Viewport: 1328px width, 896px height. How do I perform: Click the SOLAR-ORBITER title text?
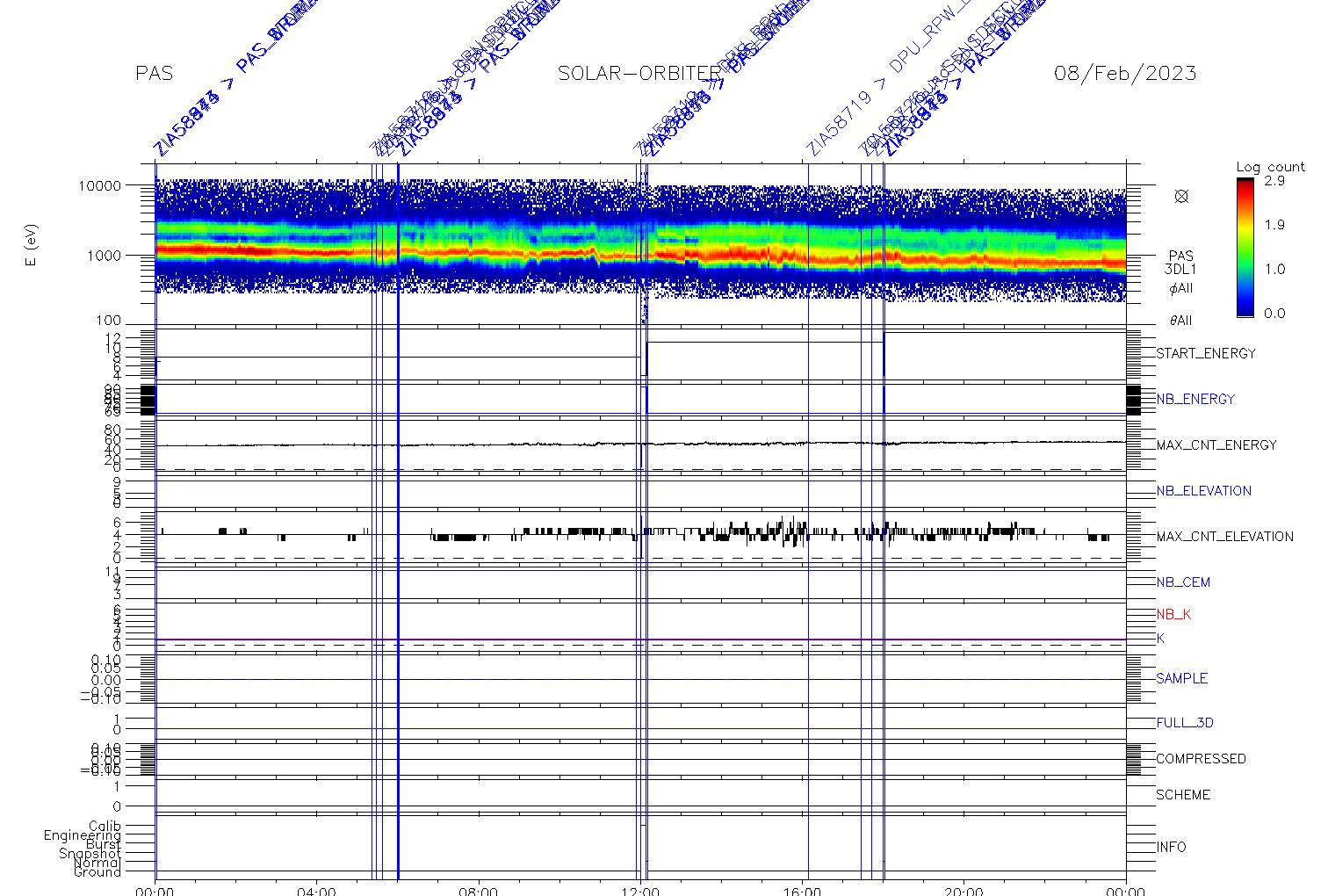point(639,73)
